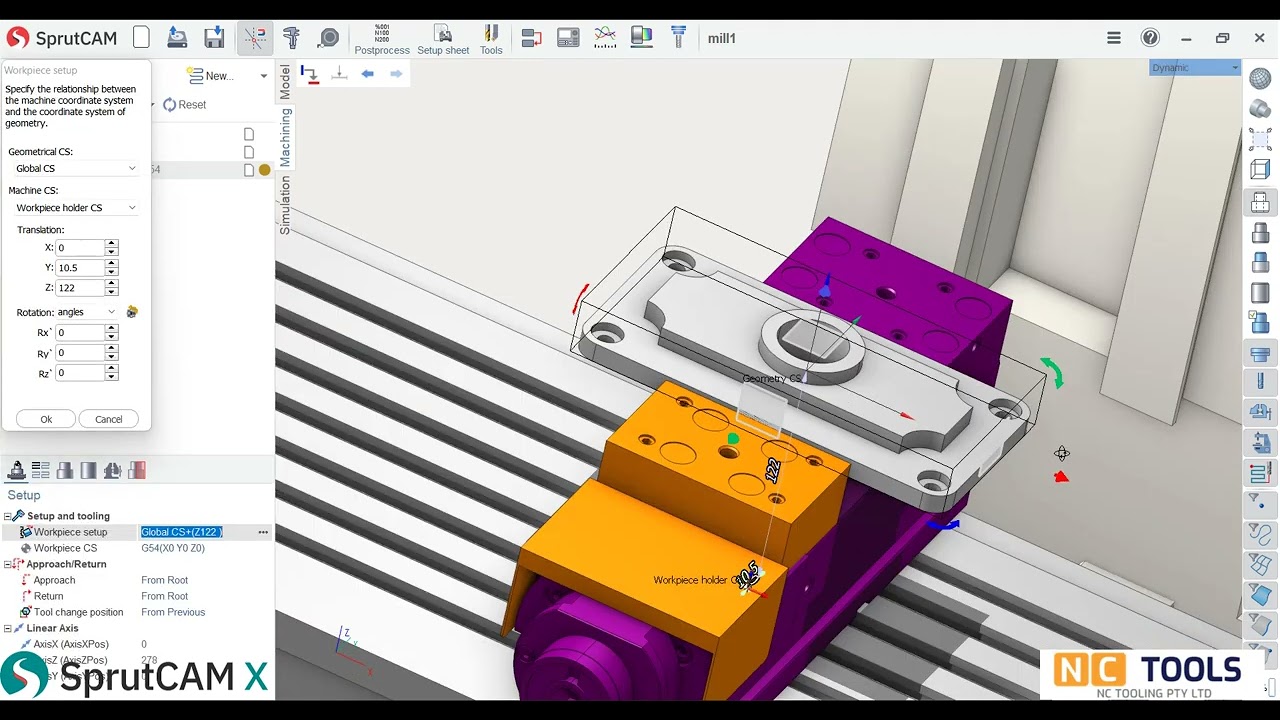Screen dimensions: 1280x720
Task: Click the Reset button
Action: (184, 104)
